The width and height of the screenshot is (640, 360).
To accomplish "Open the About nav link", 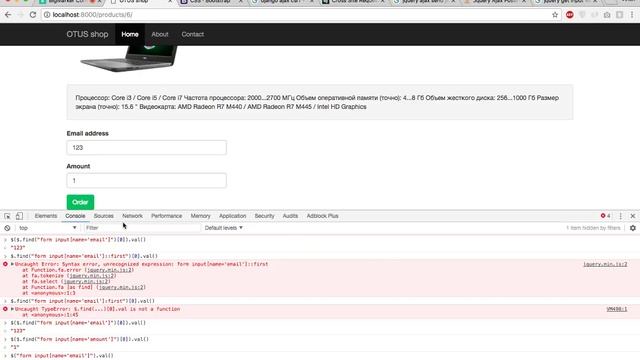I will 160,34.
